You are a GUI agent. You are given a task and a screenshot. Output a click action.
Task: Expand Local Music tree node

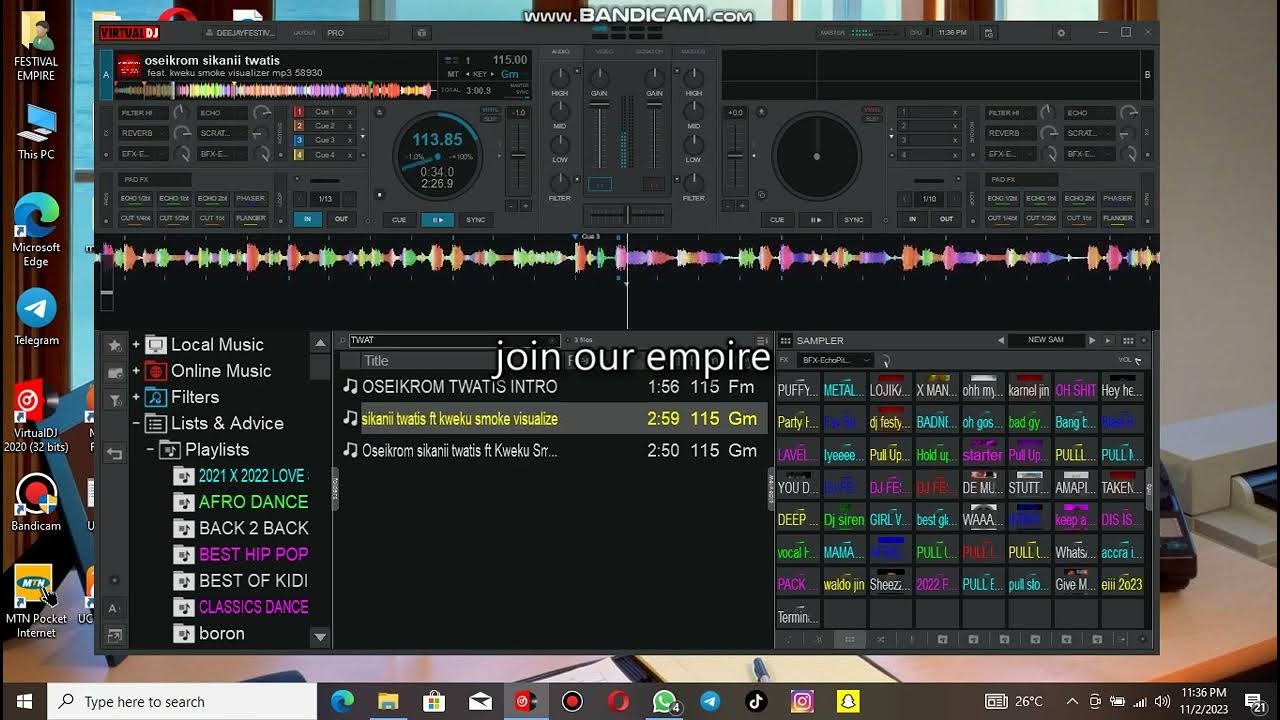tap(136, 344)
